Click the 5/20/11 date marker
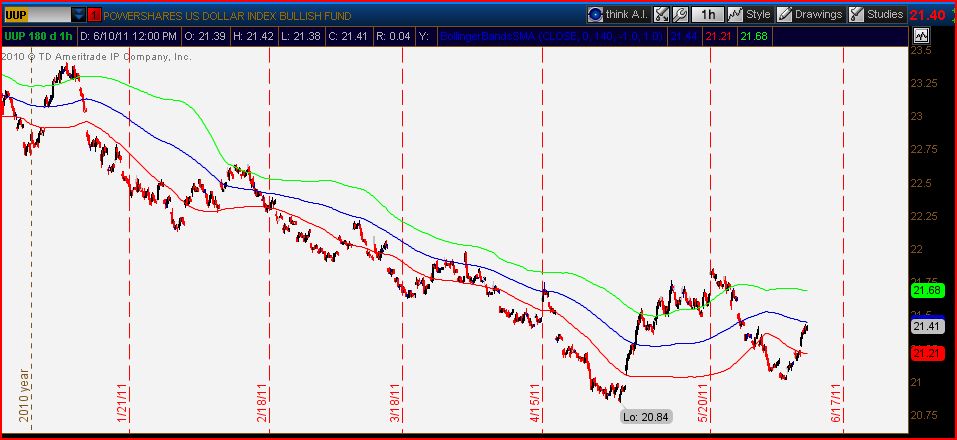The width and height of the screenshot is (957, 440). point(702,402)
